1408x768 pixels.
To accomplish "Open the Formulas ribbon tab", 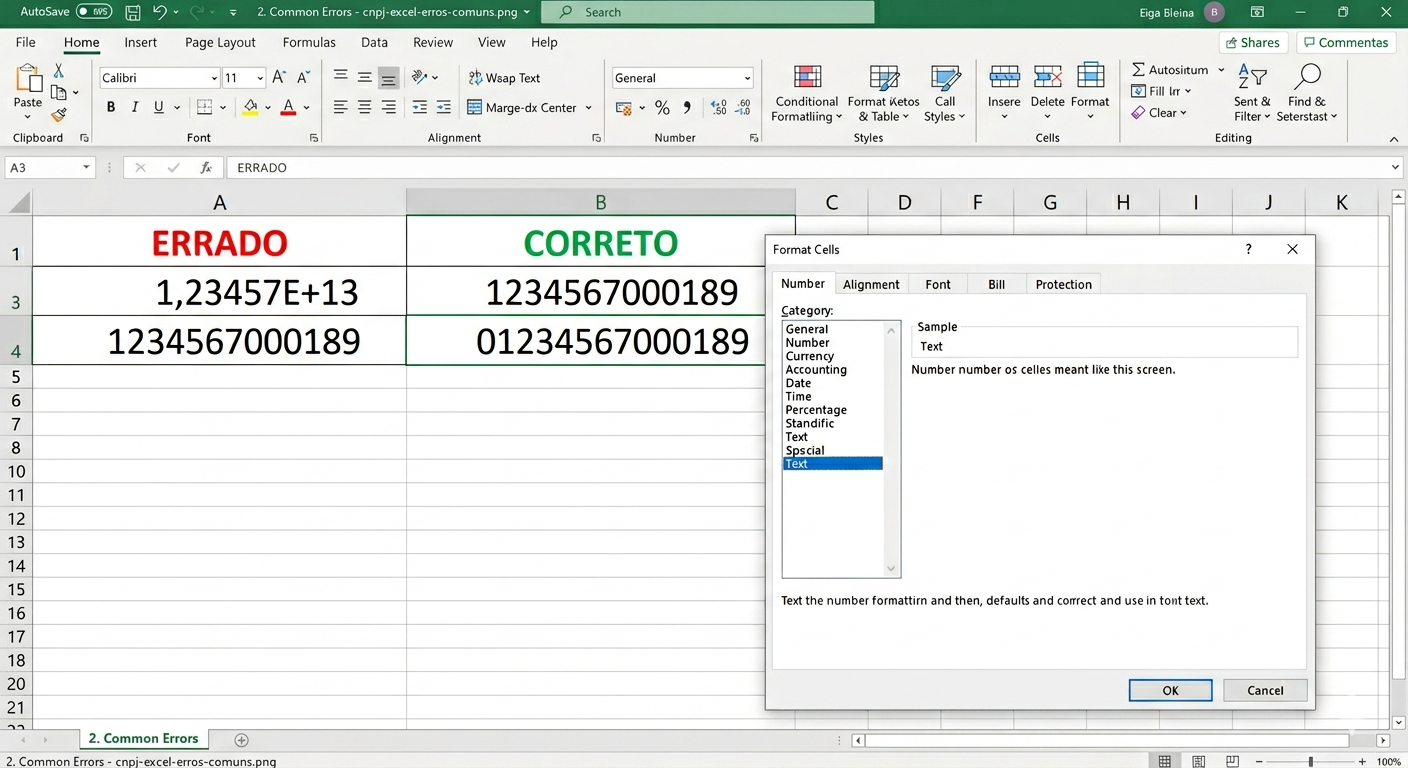I will pos(309,42).
